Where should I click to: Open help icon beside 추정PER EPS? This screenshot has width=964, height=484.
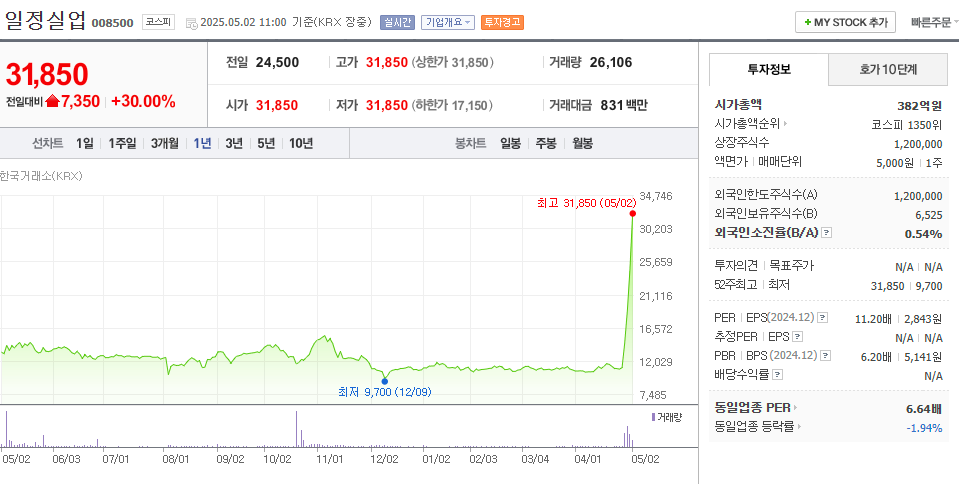pyautogui.click(x=797, y=337)
